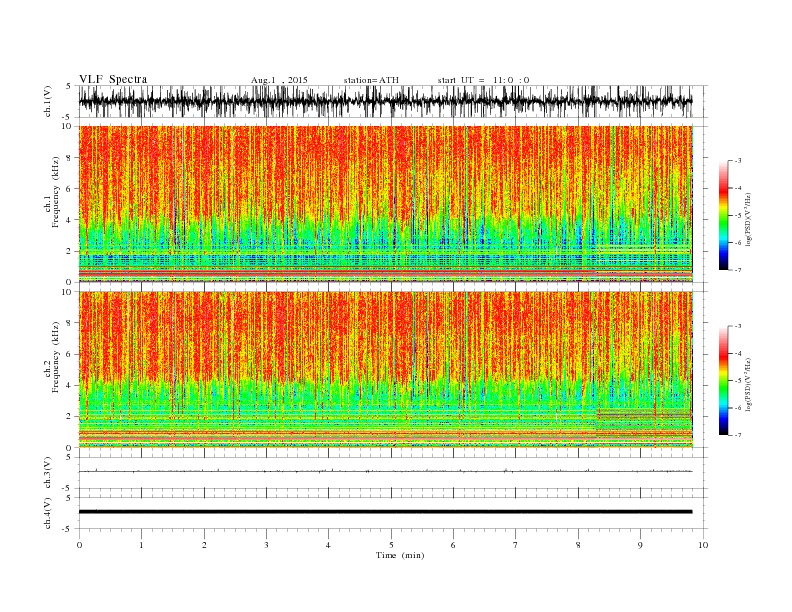Click the '5' tick label on the time axis
The image size is (792, 612).
[391, 545]
